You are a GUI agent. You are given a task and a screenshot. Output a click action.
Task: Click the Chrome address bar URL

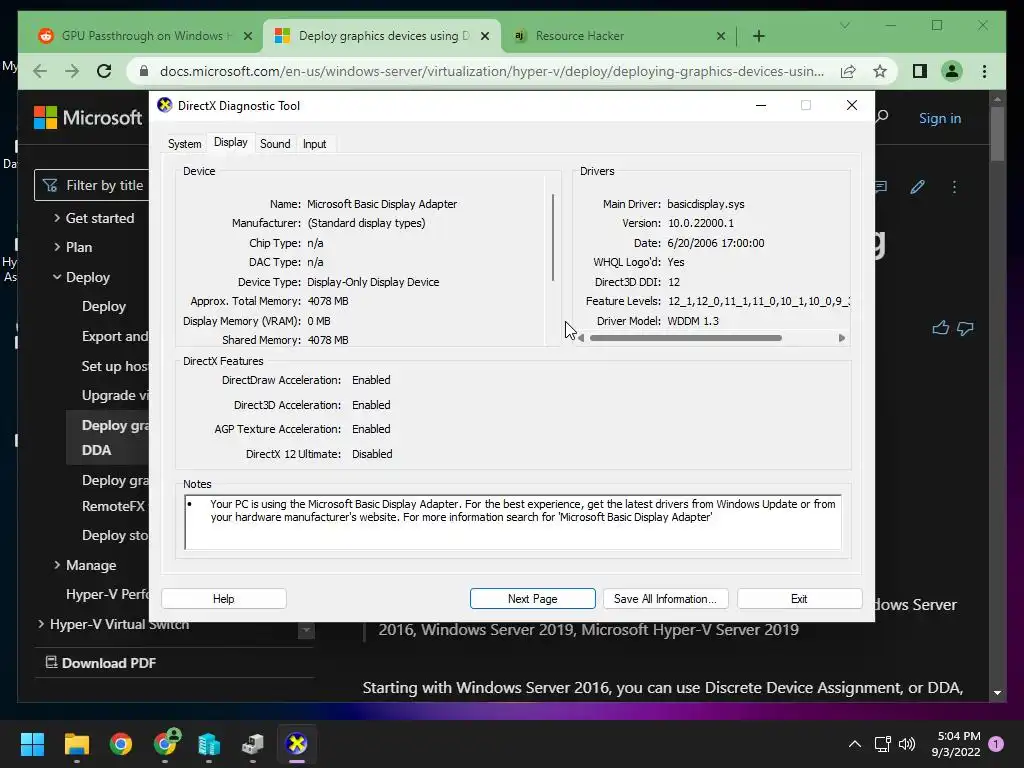click(492, 71)
